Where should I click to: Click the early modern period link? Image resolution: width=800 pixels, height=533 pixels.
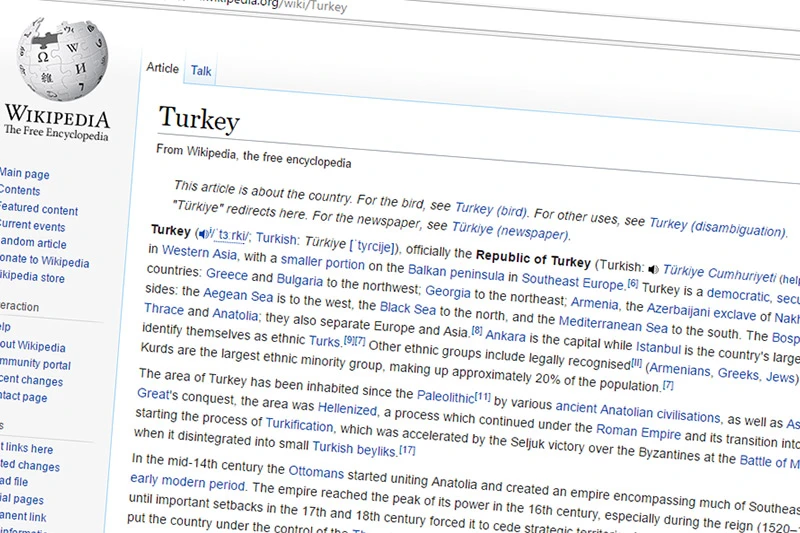pyautogui.click(x=187, y=481)
